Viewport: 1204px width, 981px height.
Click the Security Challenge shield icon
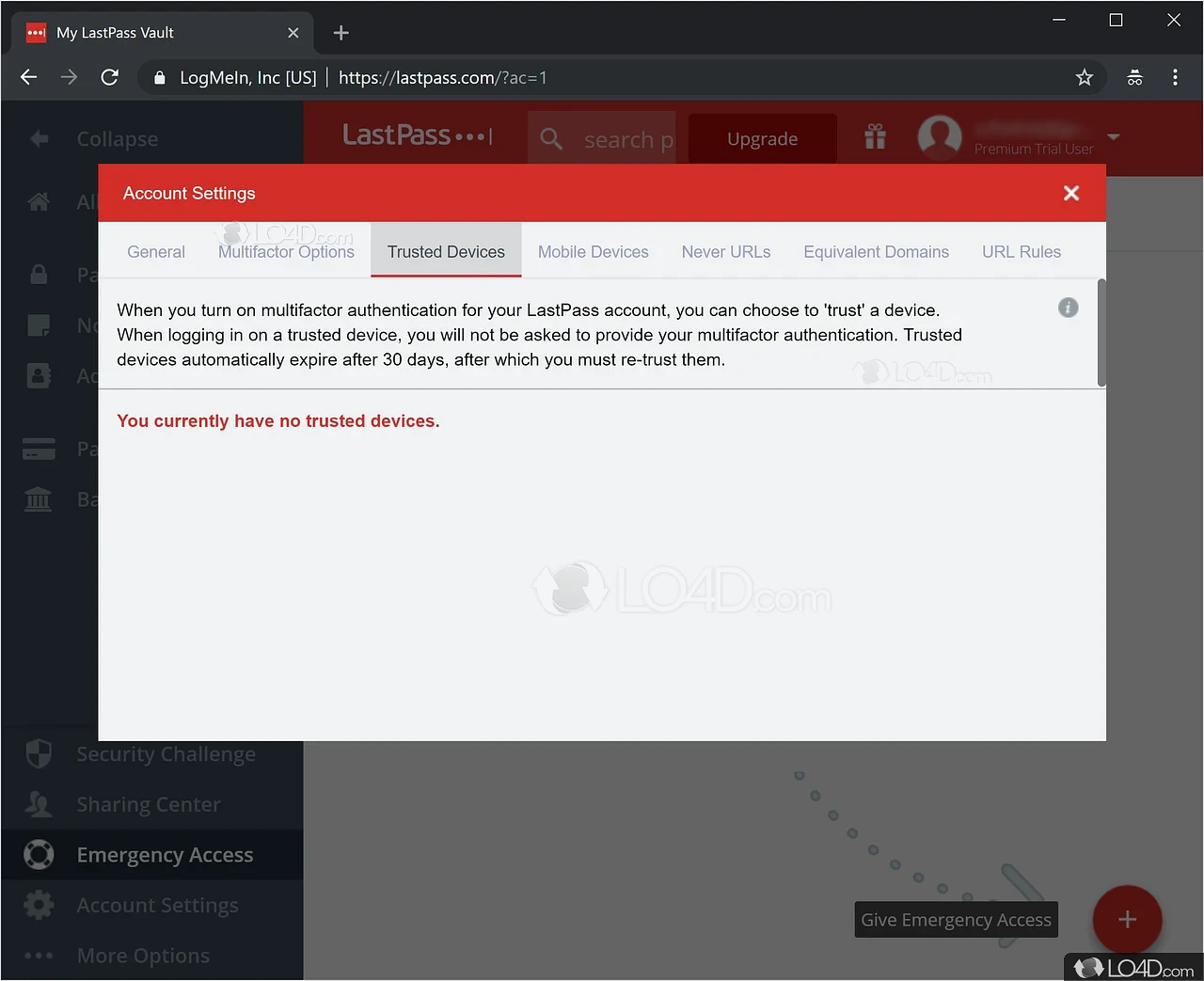click(x=38, y=753)
